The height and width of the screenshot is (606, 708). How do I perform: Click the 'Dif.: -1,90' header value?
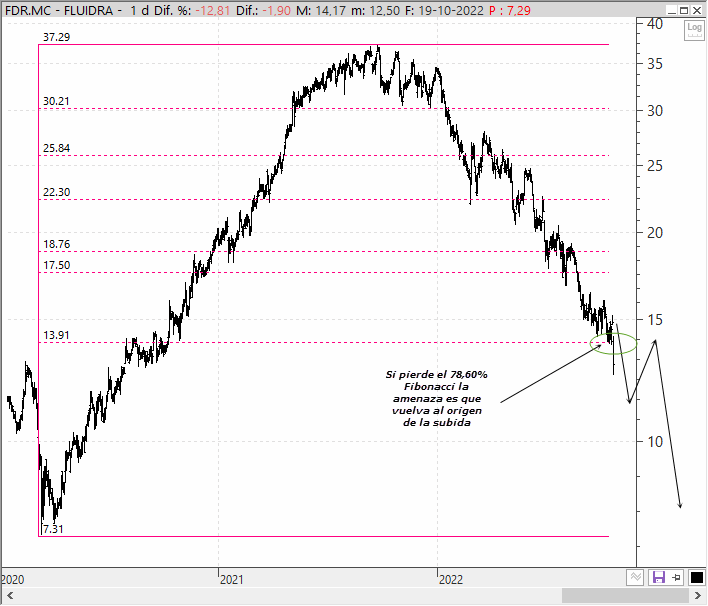(264, 10)
